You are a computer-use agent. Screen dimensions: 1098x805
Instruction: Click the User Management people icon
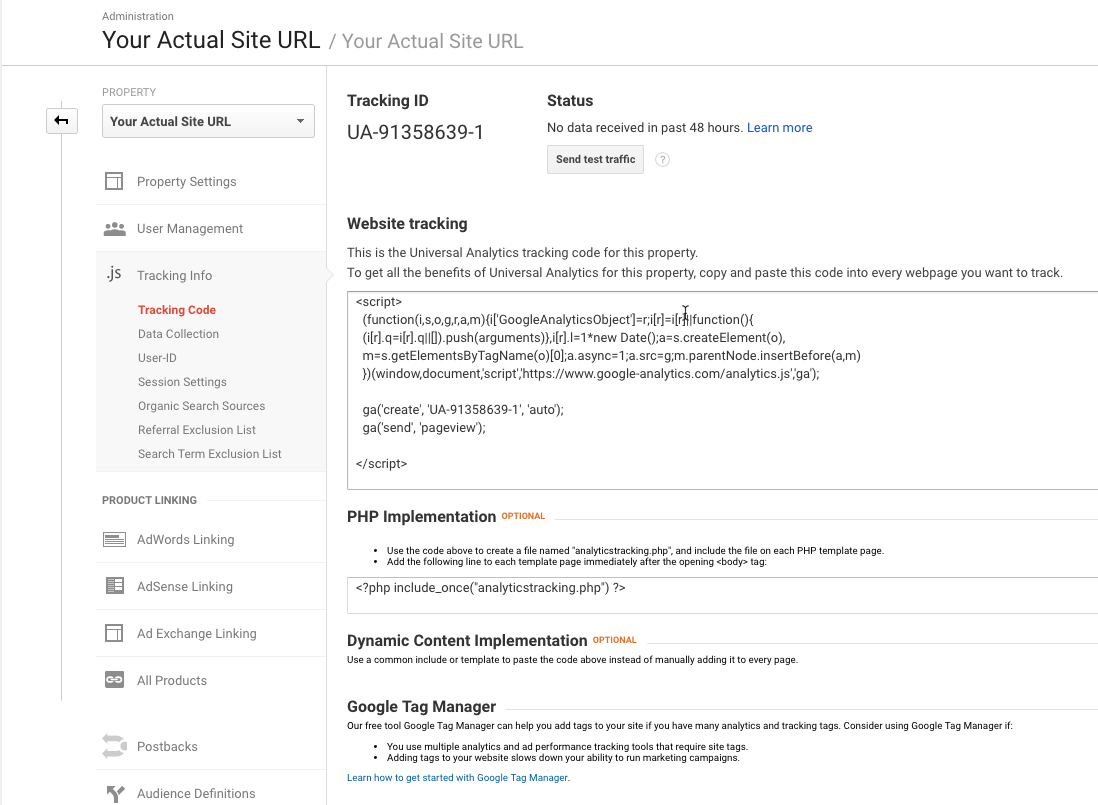(114, 229)
